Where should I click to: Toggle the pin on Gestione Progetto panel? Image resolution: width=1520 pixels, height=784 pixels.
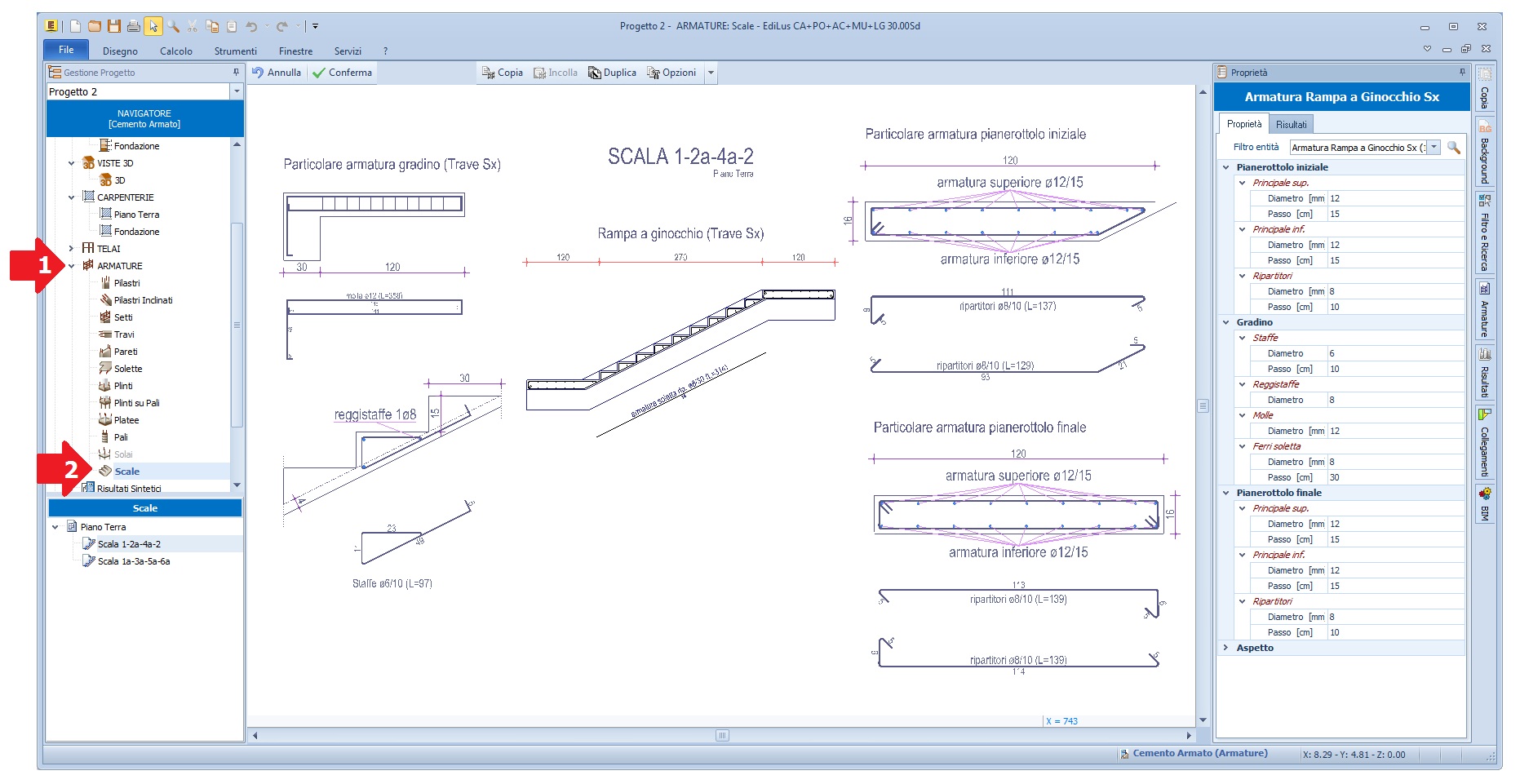237,73
